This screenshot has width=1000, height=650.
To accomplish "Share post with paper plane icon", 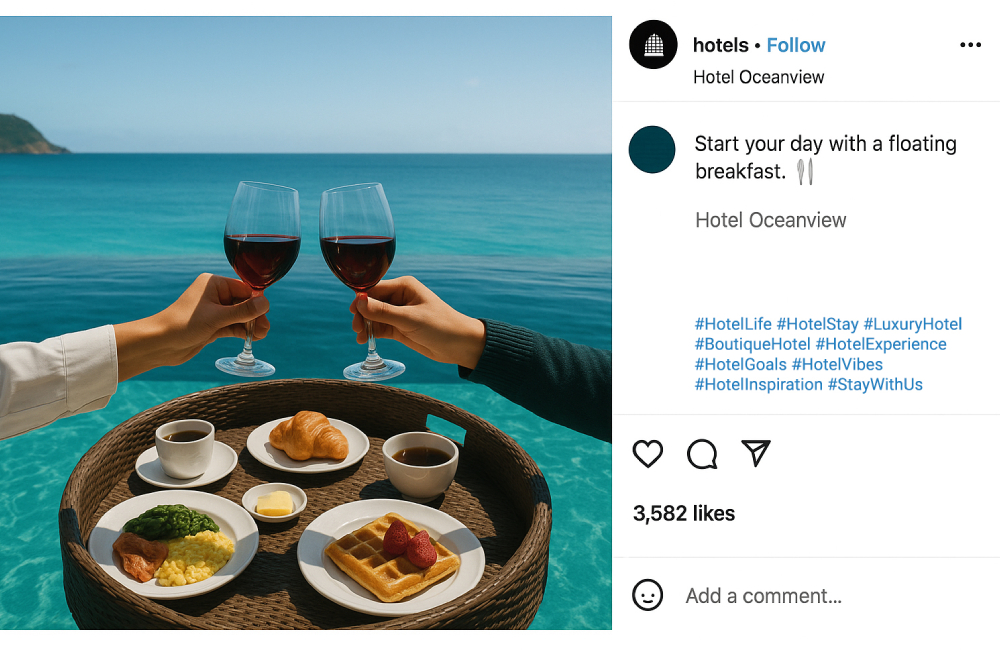I will (756, 454).
